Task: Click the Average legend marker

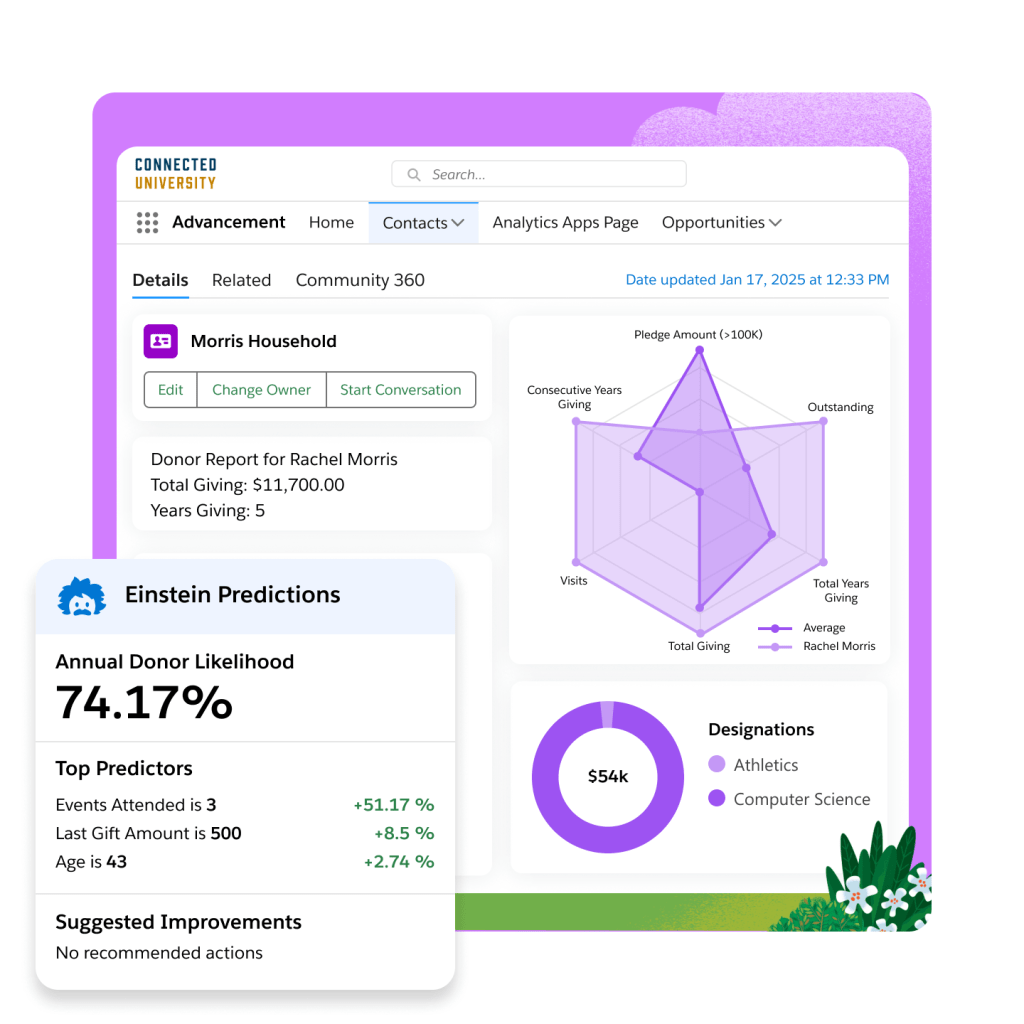Action: [775, 628]
